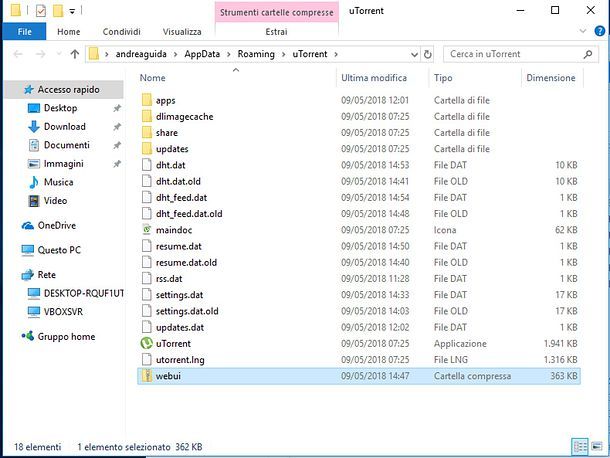Click the utorrent.lng file icon

pyautogui.click(x=147, y=360)
